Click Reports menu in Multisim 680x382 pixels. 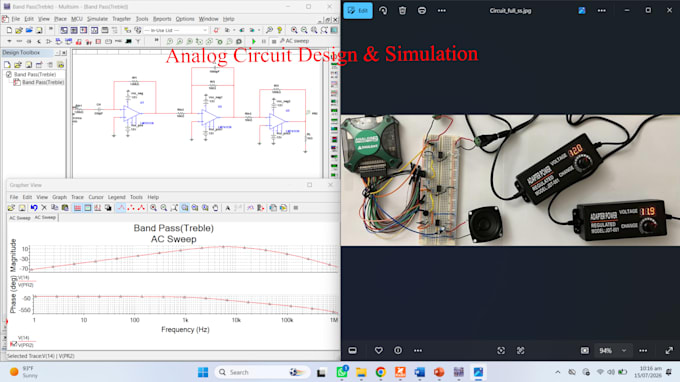pos(162,19)
